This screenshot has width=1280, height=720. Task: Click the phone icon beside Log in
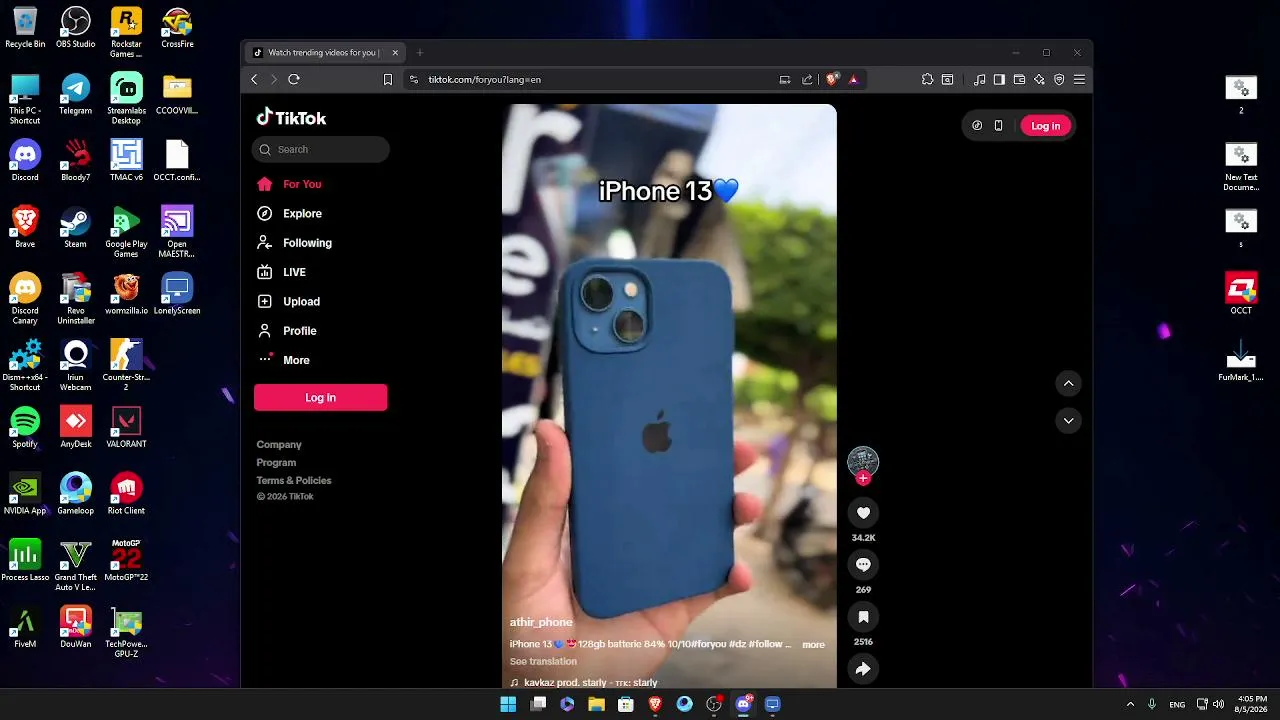[998, 126]
